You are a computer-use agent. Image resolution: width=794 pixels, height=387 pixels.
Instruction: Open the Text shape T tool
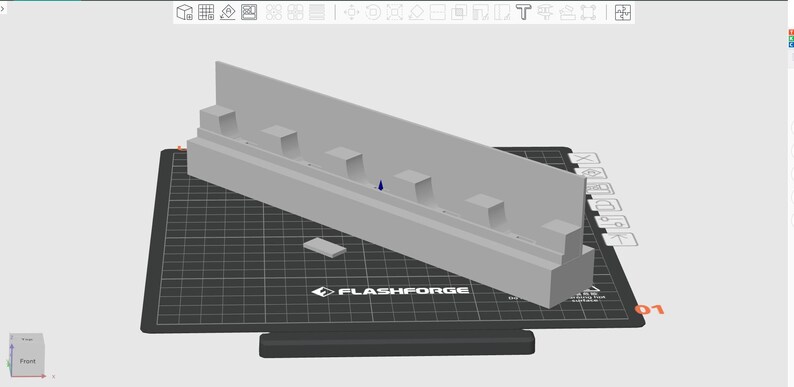pyautogui.click(x=523, y=12)
